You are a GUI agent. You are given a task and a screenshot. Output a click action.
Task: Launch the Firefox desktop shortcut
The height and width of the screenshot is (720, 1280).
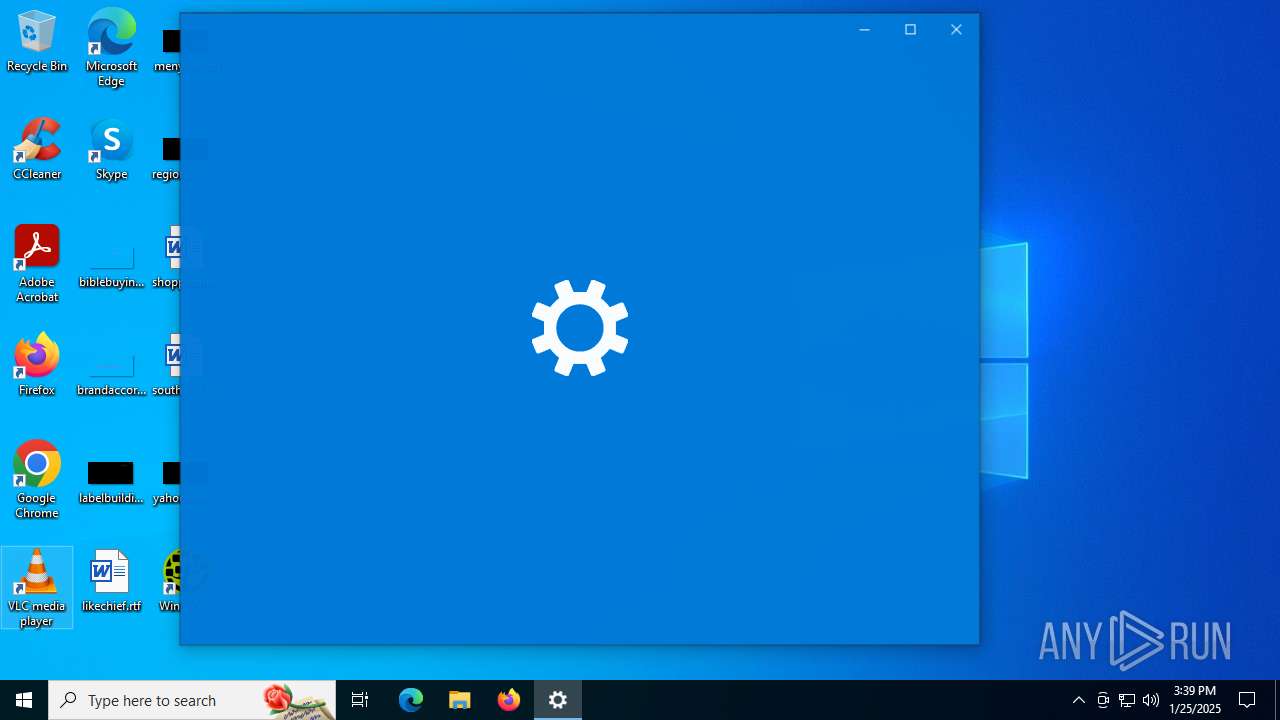37,365
